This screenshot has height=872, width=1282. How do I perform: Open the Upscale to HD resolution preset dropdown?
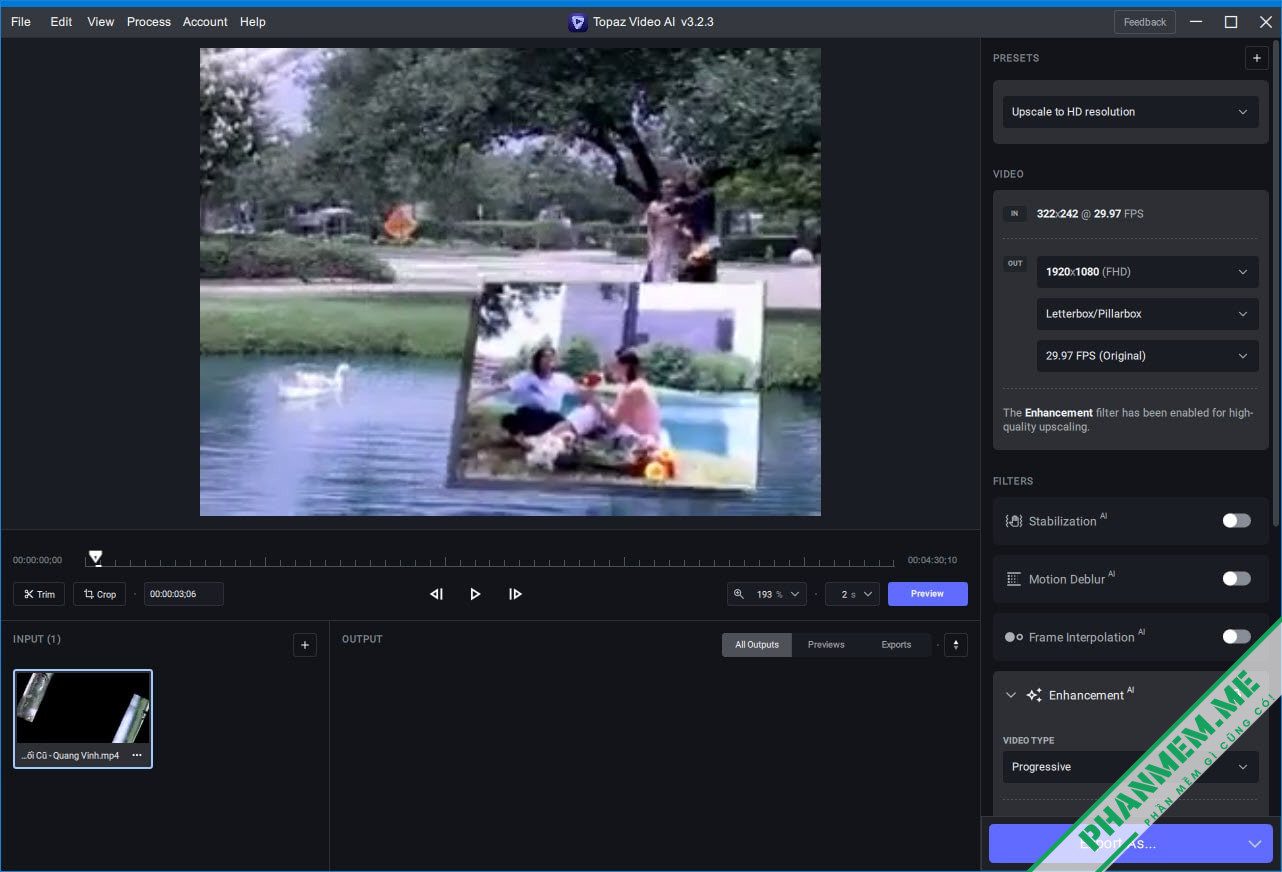point(1130,112)
